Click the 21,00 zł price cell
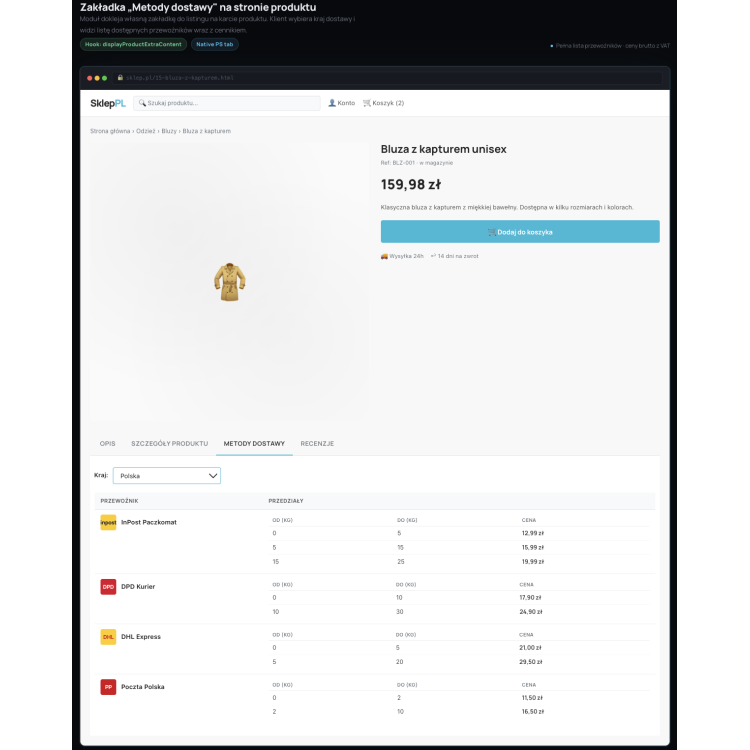This screenshot has width=750, height=750. (530, 648)
